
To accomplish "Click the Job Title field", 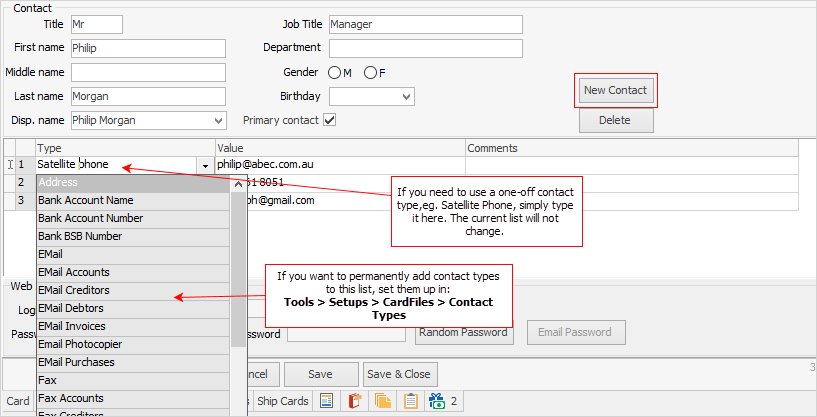I will [426, 24].
